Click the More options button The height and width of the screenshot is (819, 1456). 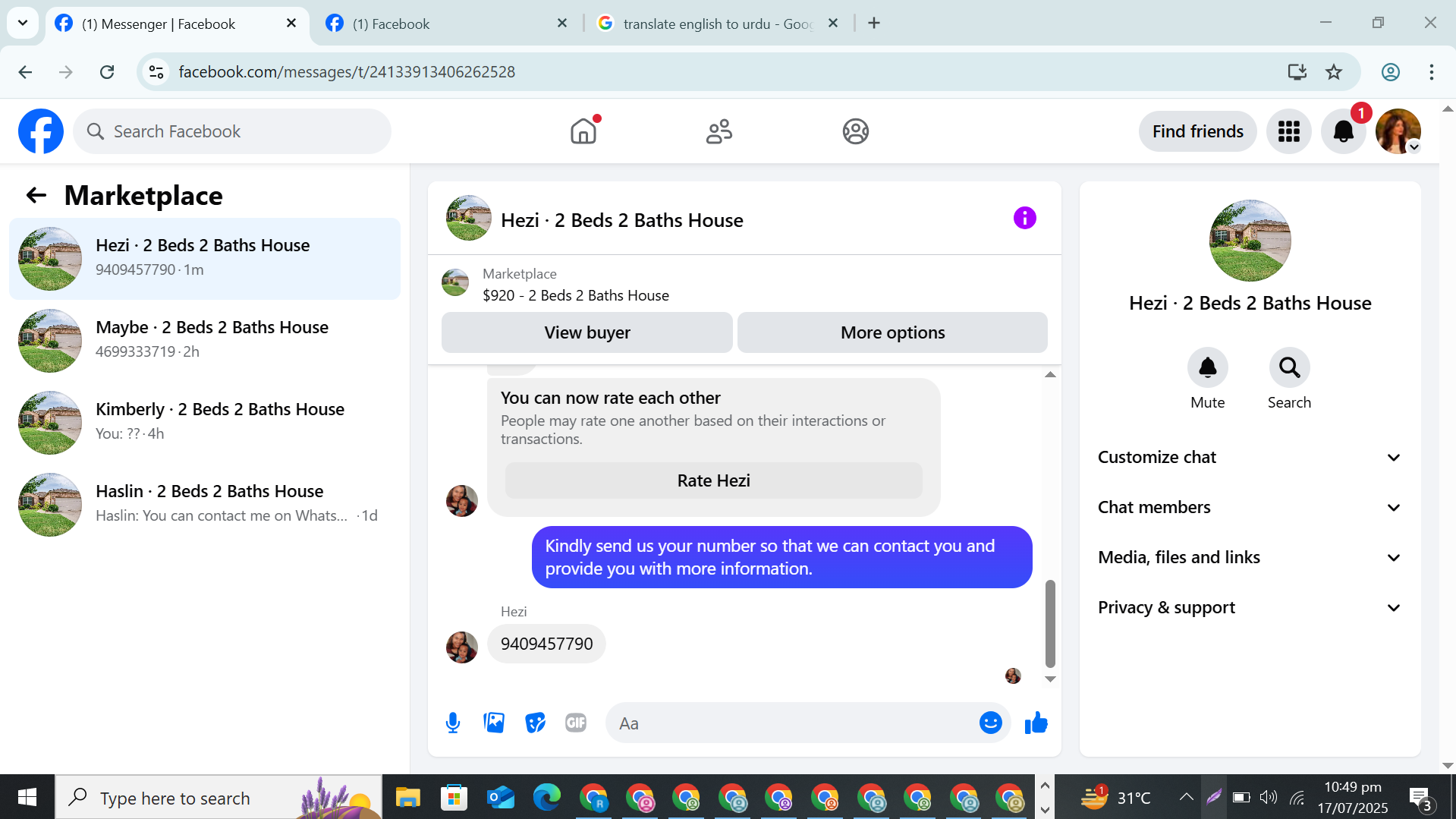pyautogui.click(x=892, y=332)
